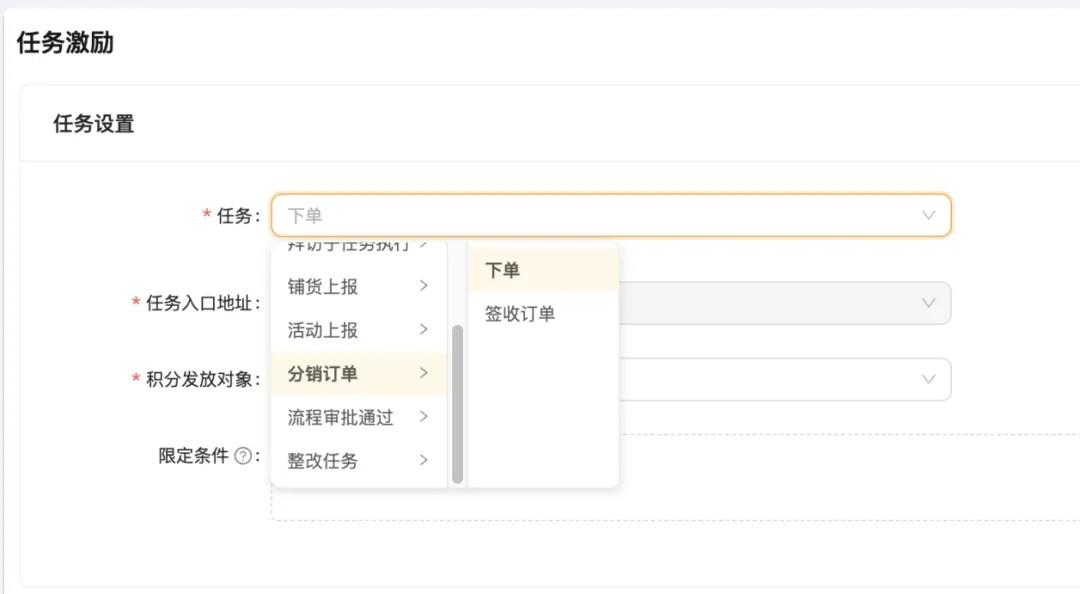The height and width of the screenshot is (594, 1080).
Task: Click the 积分发放对象 dropdown arrow icon
Action: (x=928, y=379)
